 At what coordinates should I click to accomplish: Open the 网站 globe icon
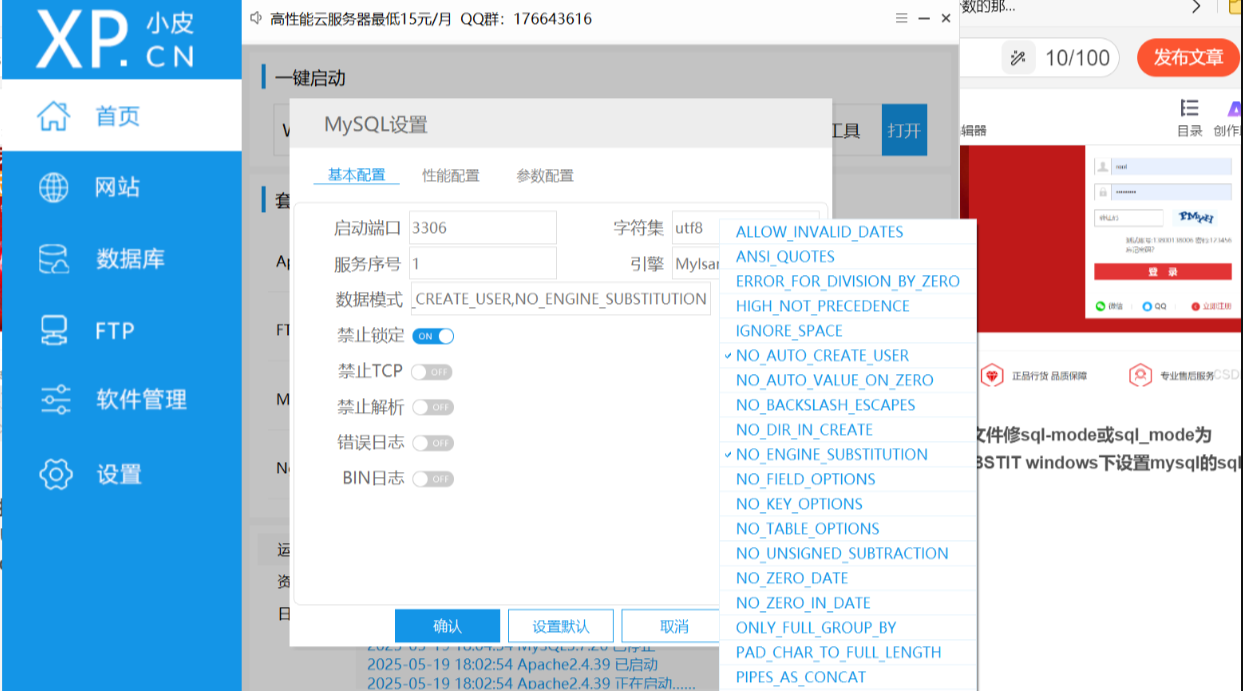53,187
